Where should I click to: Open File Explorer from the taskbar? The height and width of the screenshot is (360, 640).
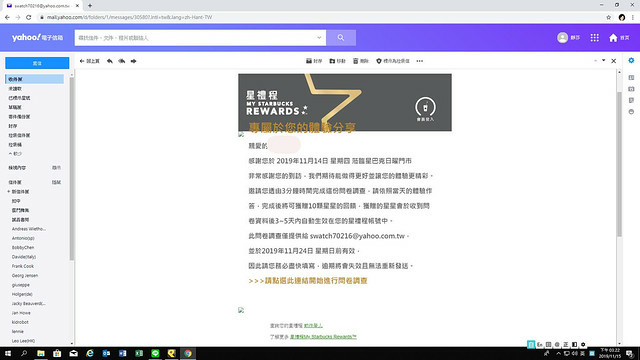[x=41, y=353]
